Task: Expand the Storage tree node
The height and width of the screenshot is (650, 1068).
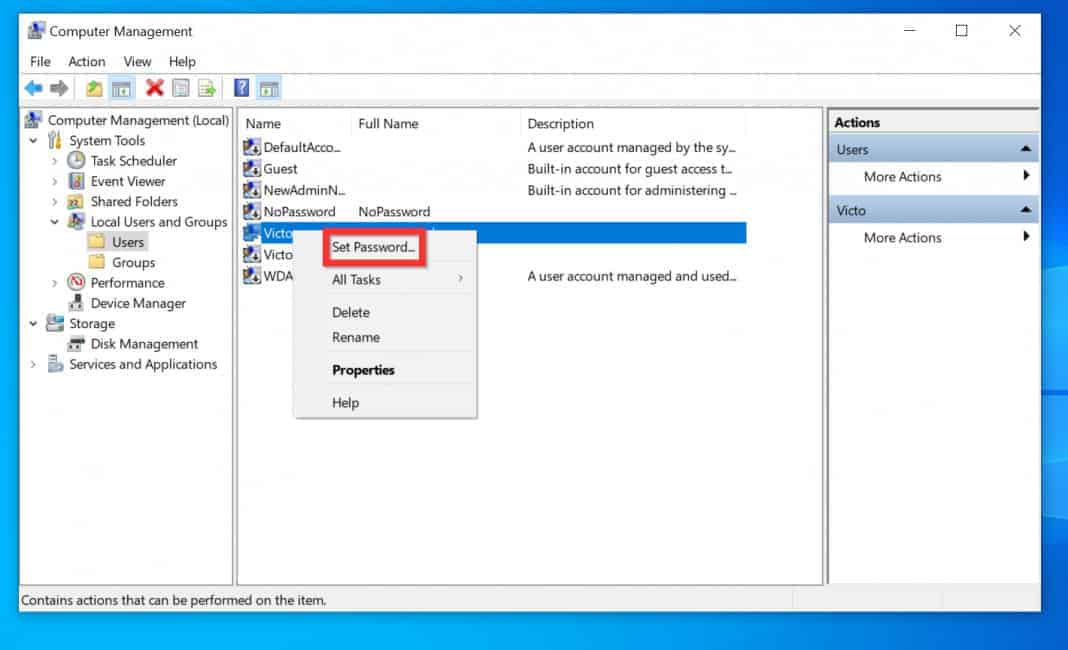Action: click(x=34, y=323)
